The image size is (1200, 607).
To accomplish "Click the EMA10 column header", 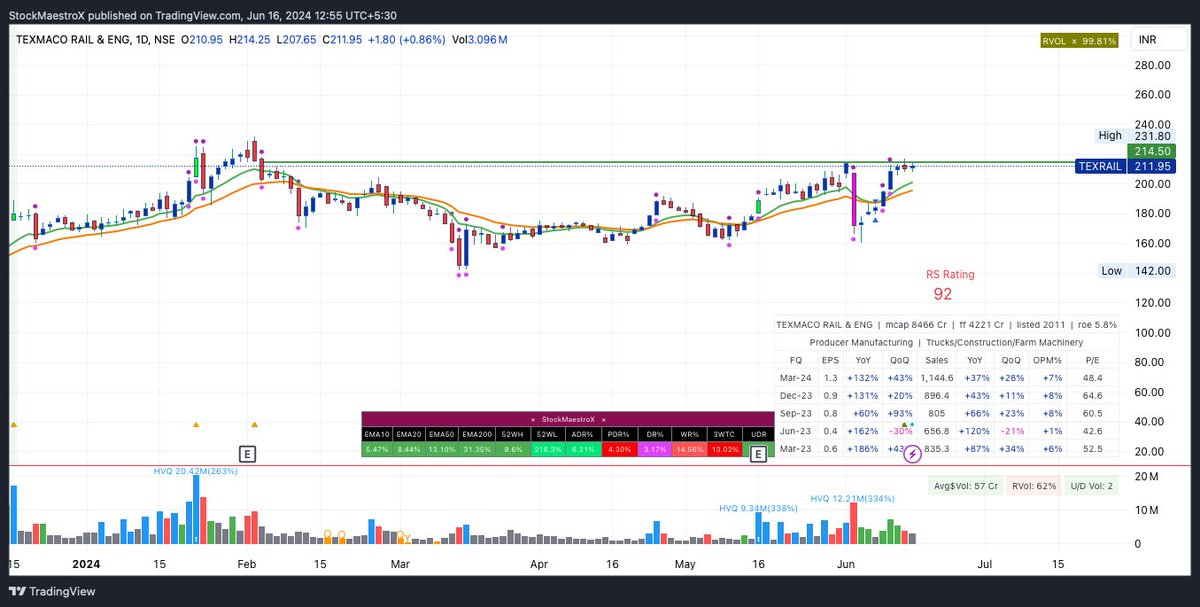I will (x=376, y=433).
